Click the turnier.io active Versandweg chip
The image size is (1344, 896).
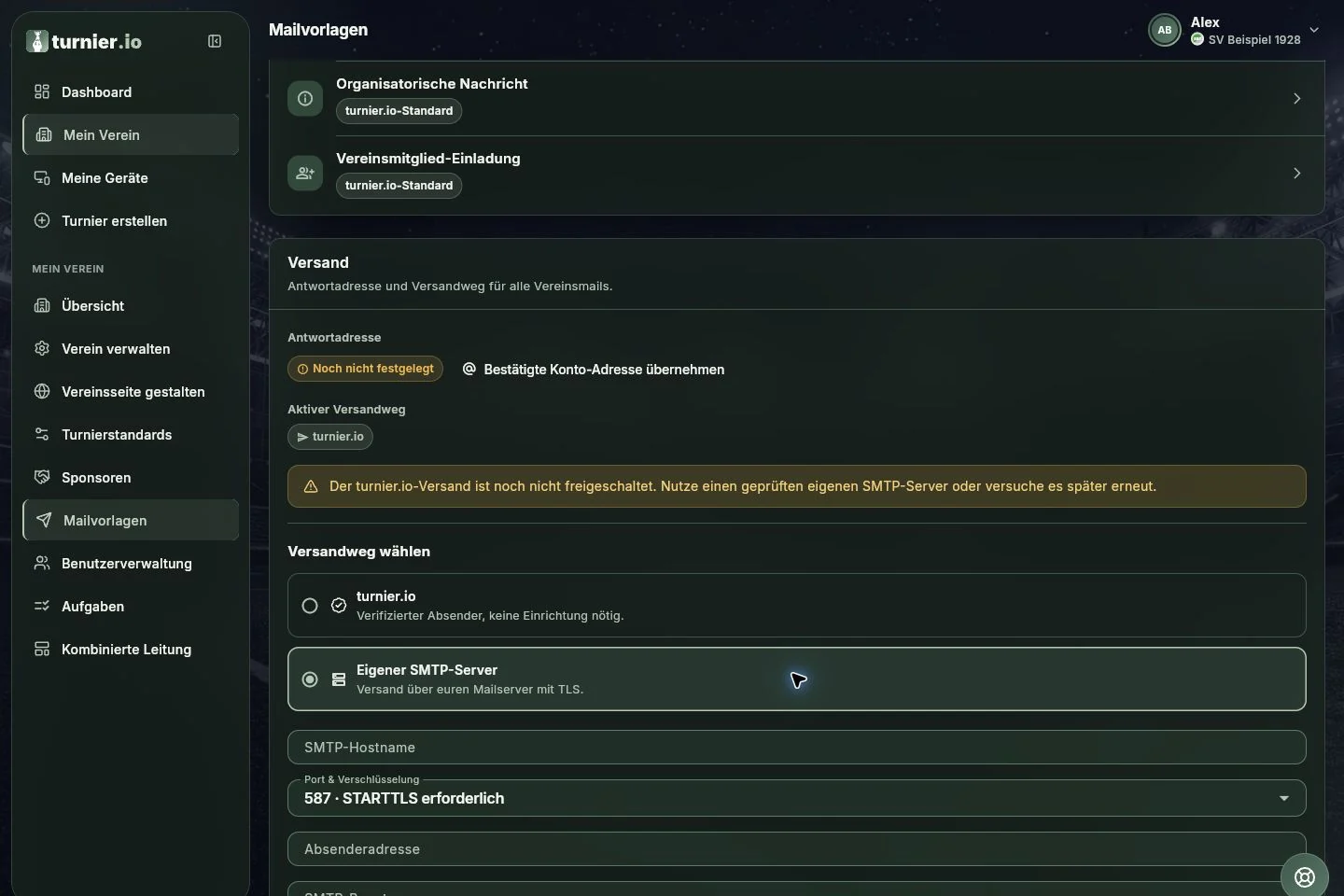pyautogui.click(x=330, y=437)
